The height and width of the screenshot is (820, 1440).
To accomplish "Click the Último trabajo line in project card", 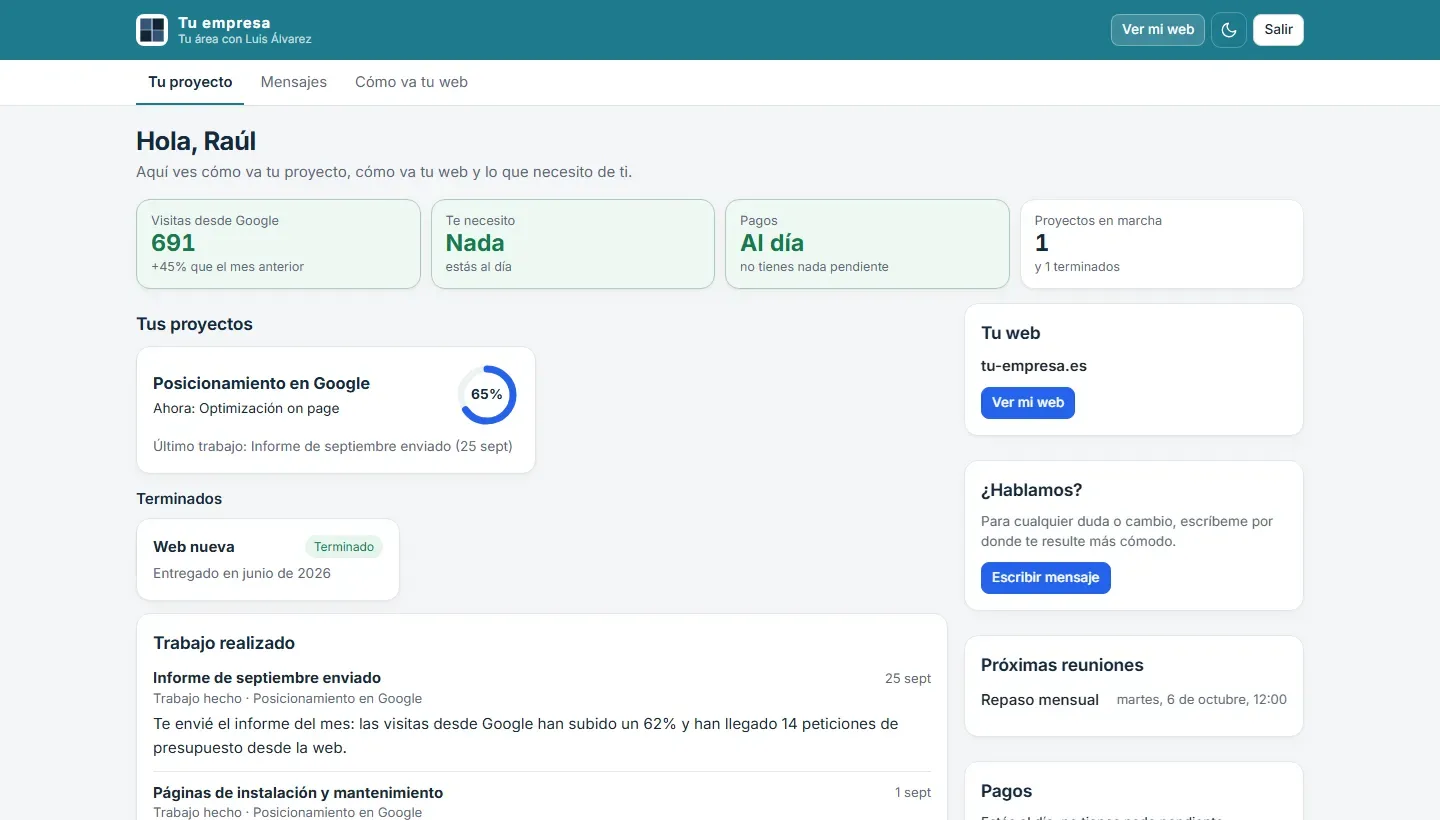I will click(x=333, y=446).
